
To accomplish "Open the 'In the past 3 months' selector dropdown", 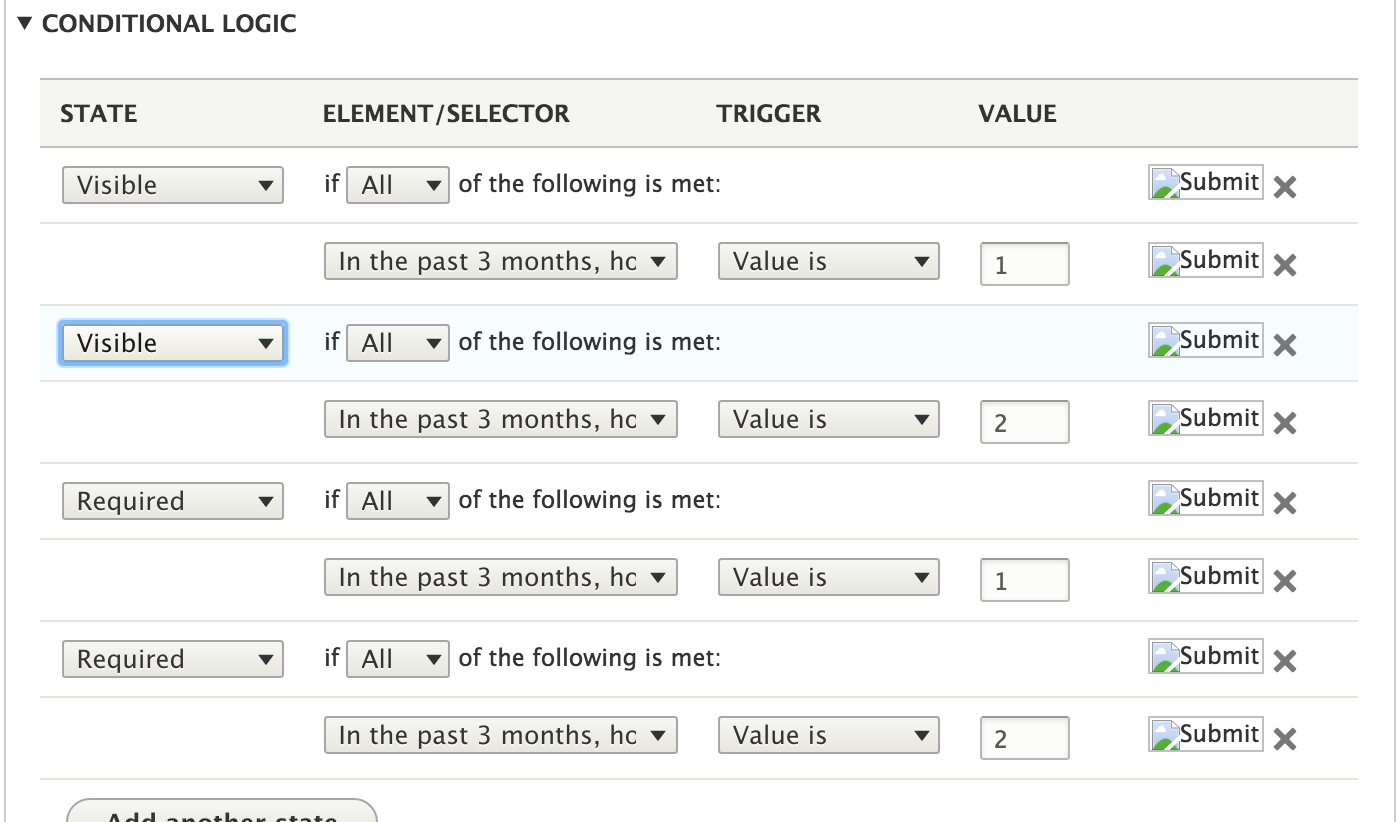I will point(500,261).
